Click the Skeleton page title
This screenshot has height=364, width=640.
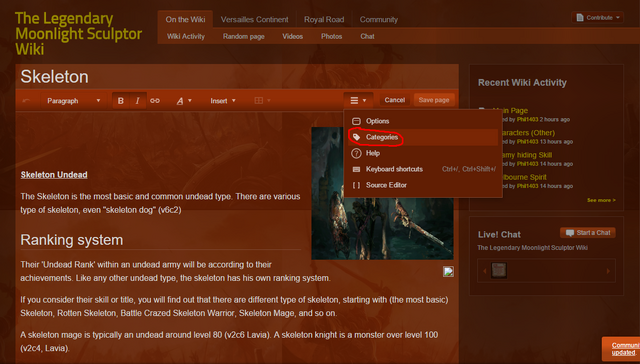(x=54, y=77)
